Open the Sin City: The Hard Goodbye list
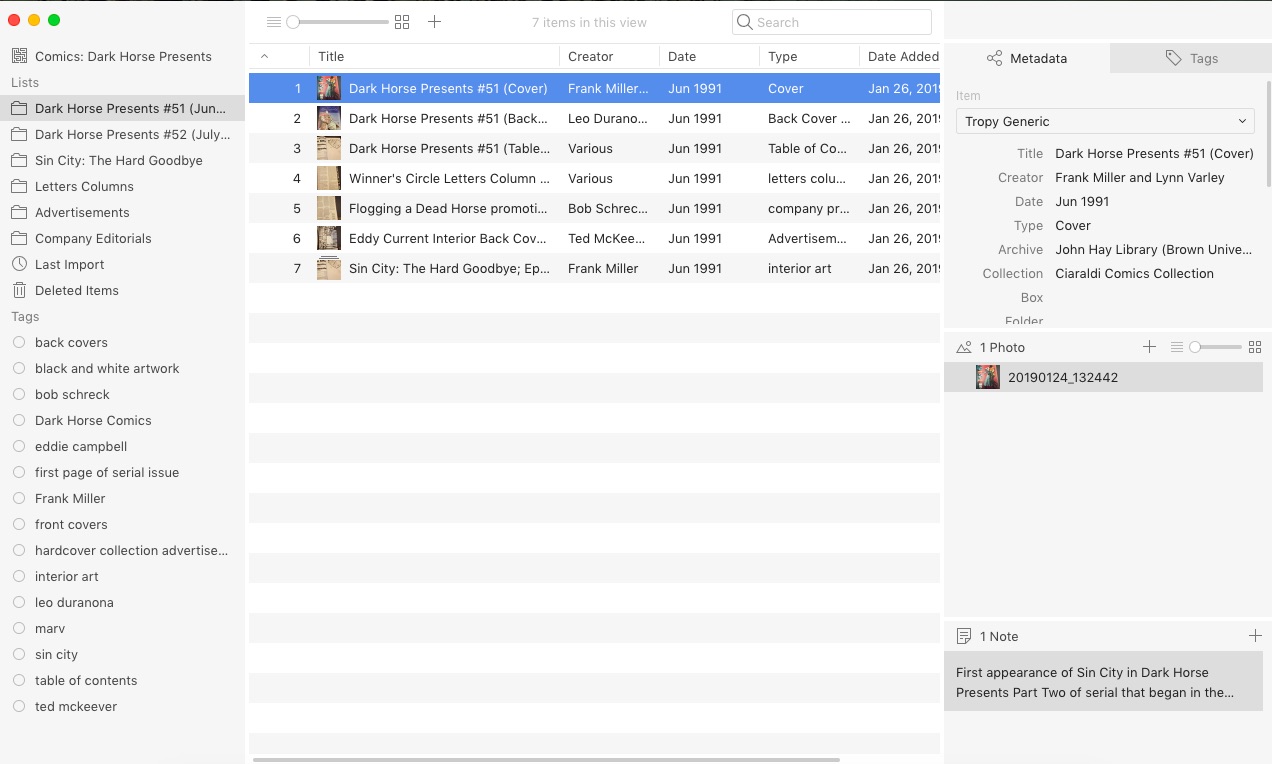 coord(118,161)
